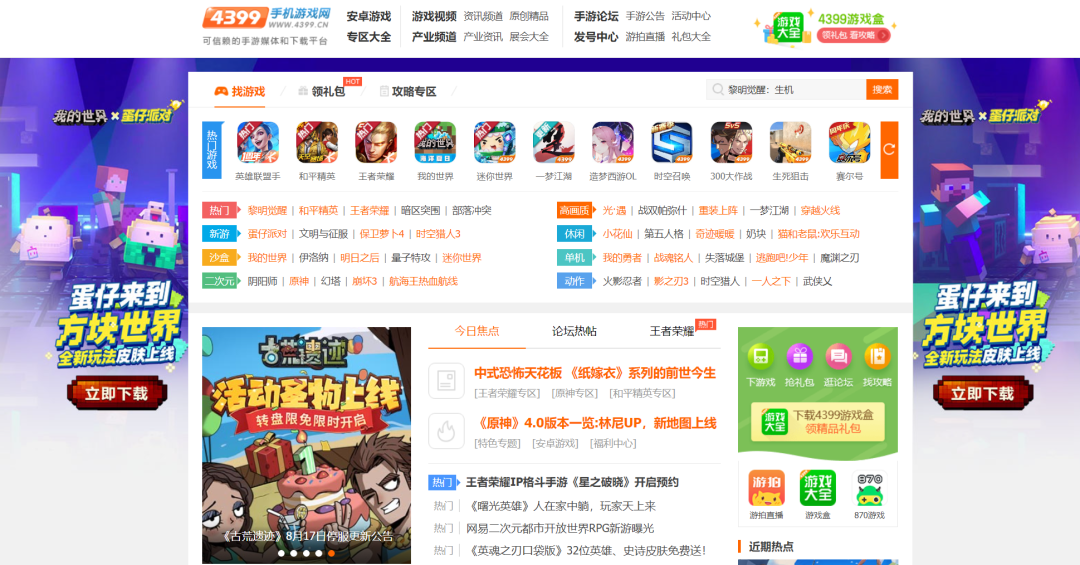Click the orange 搜索 button
The image size is (1080, 565).
[882, 90]
